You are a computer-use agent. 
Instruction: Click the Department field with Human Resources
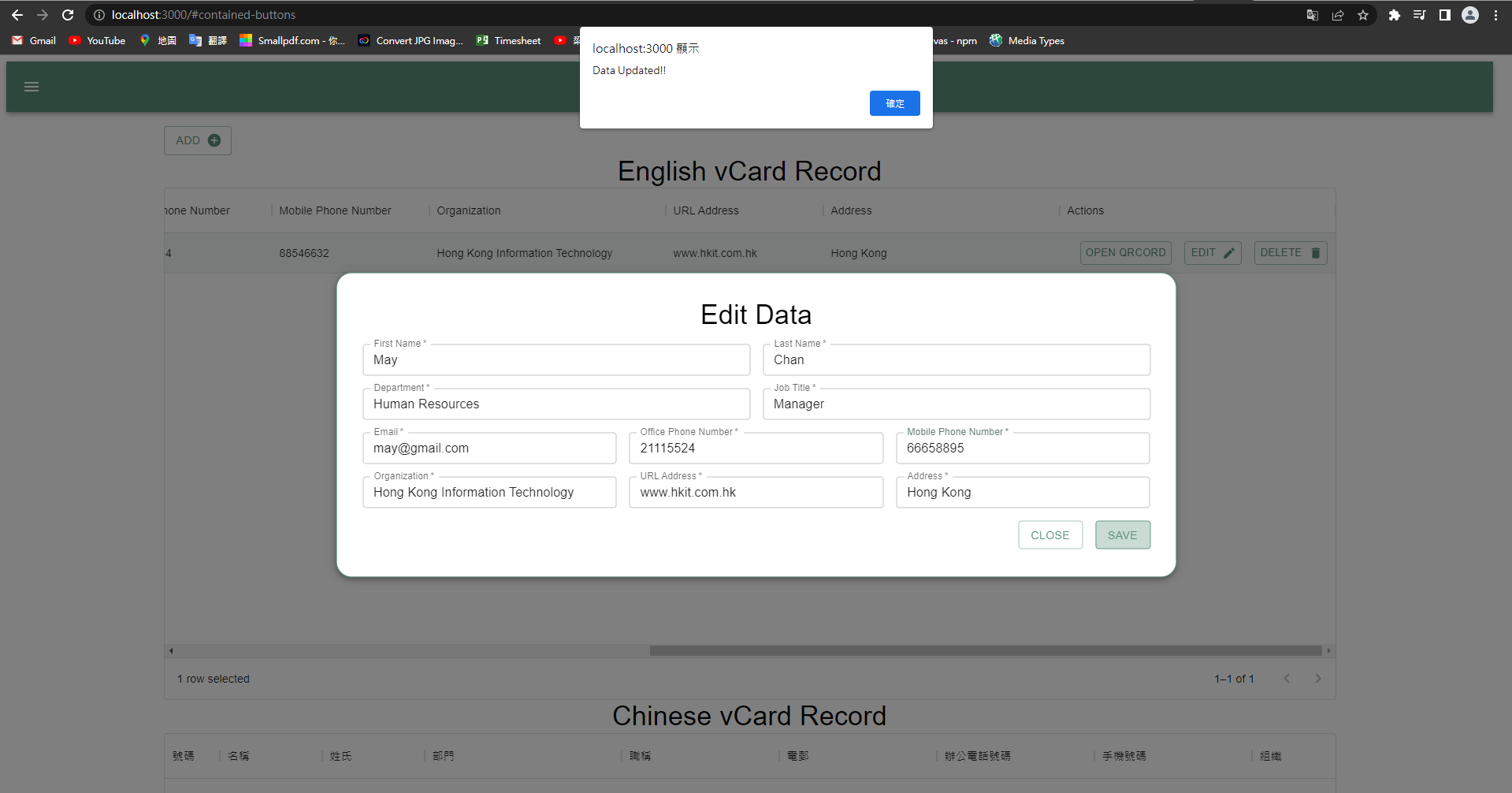coord(556,404)
